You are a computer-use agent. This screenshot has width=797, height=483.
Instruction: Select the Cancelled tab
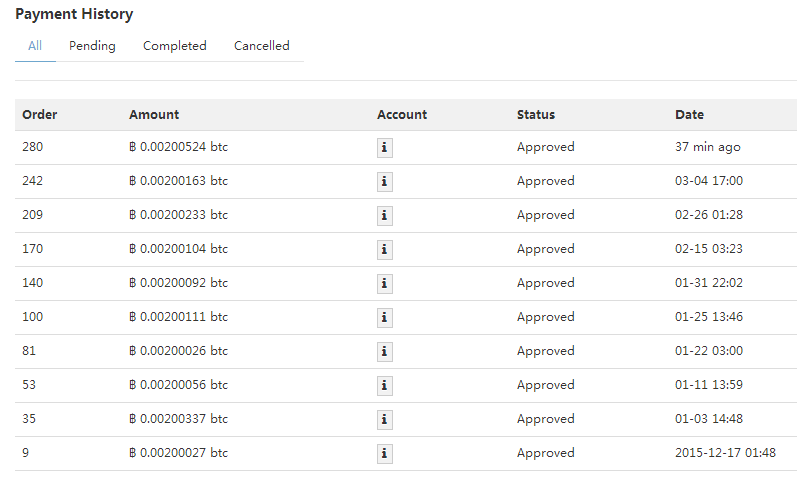click(x=261, y=46)
